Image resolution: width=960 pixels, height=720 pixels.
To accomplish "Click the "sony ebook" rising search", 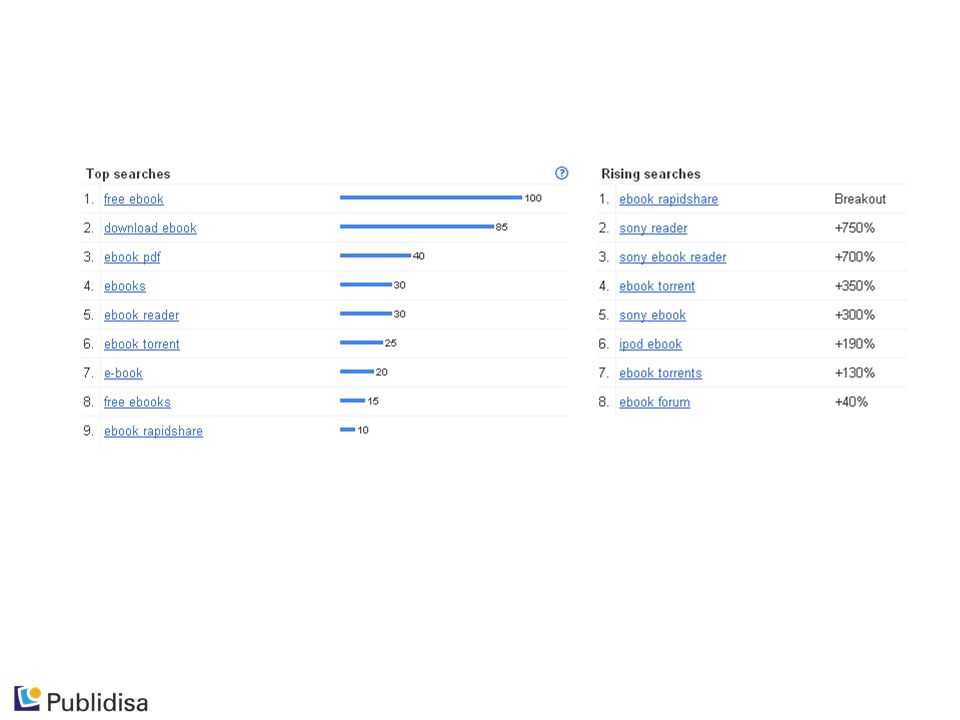I will coord(653,315).
